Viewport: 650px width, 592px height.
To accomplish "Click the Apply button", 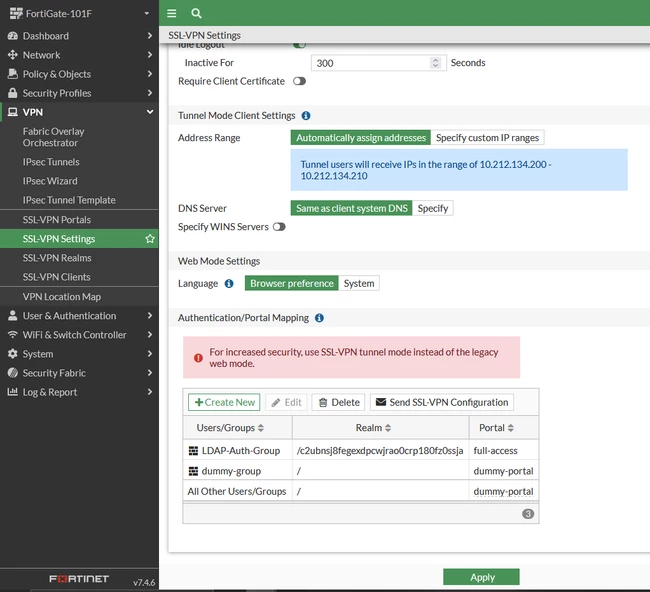I will (481, 577).
